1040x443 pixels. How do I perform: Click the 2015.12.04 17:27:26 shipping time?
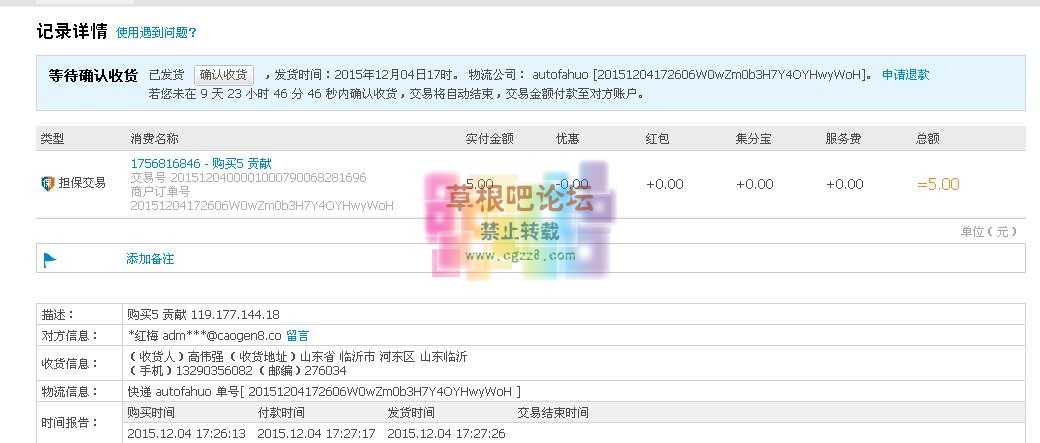tap(446, 434)
